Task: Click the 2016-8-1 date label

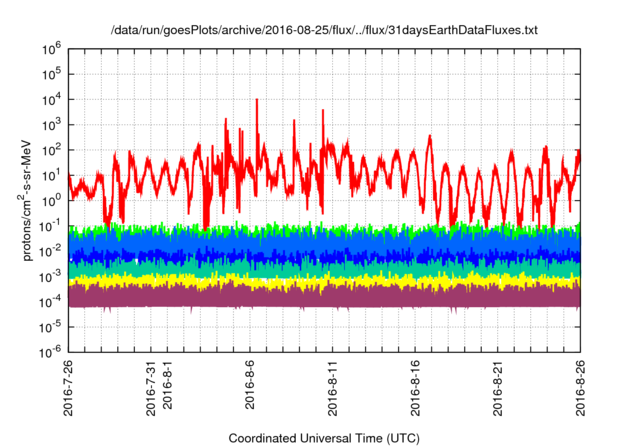Action: (x=167, y=384)
